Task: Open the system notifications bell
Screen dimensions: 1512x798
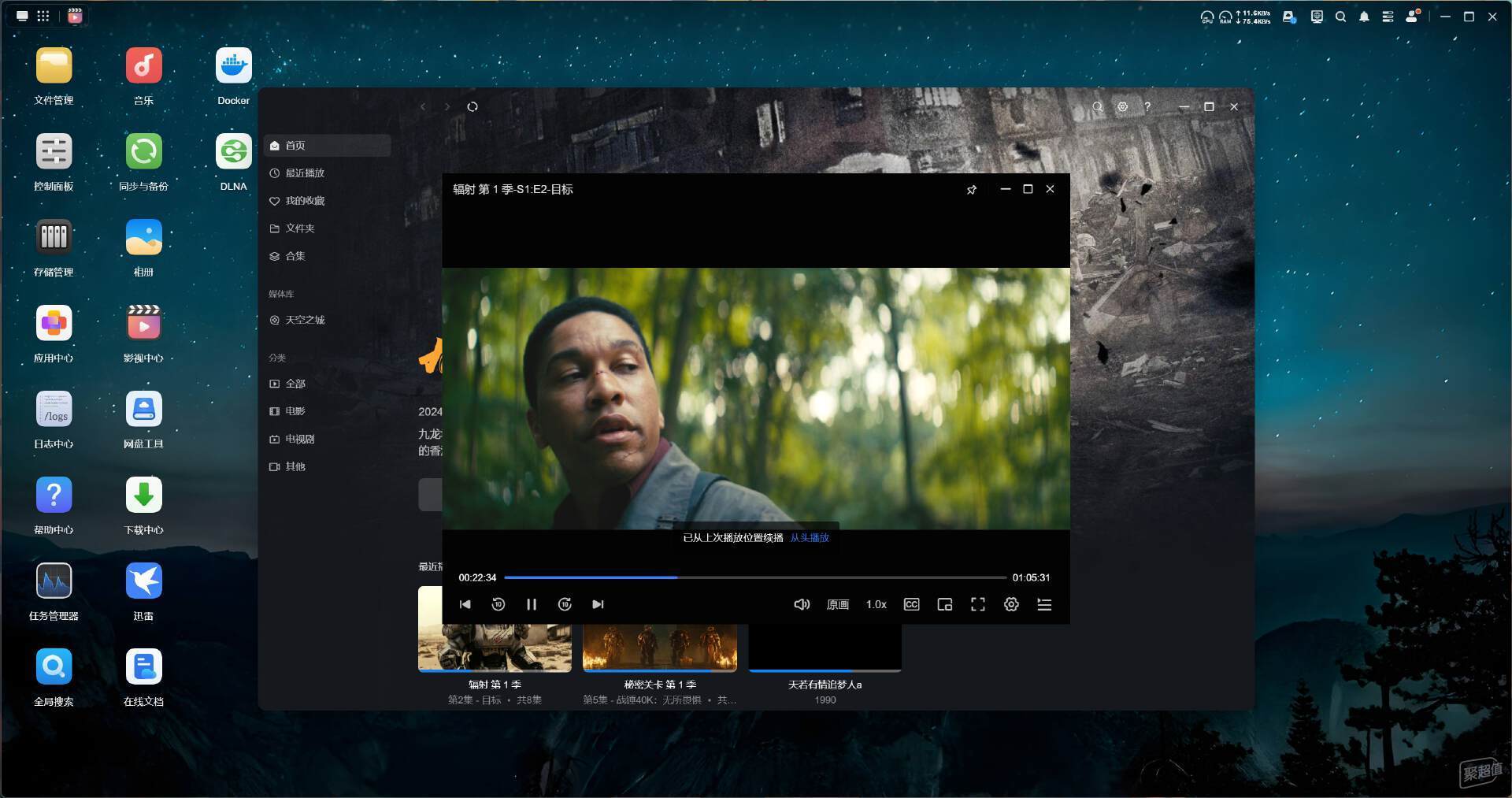Action: (x=1364, y=17)
